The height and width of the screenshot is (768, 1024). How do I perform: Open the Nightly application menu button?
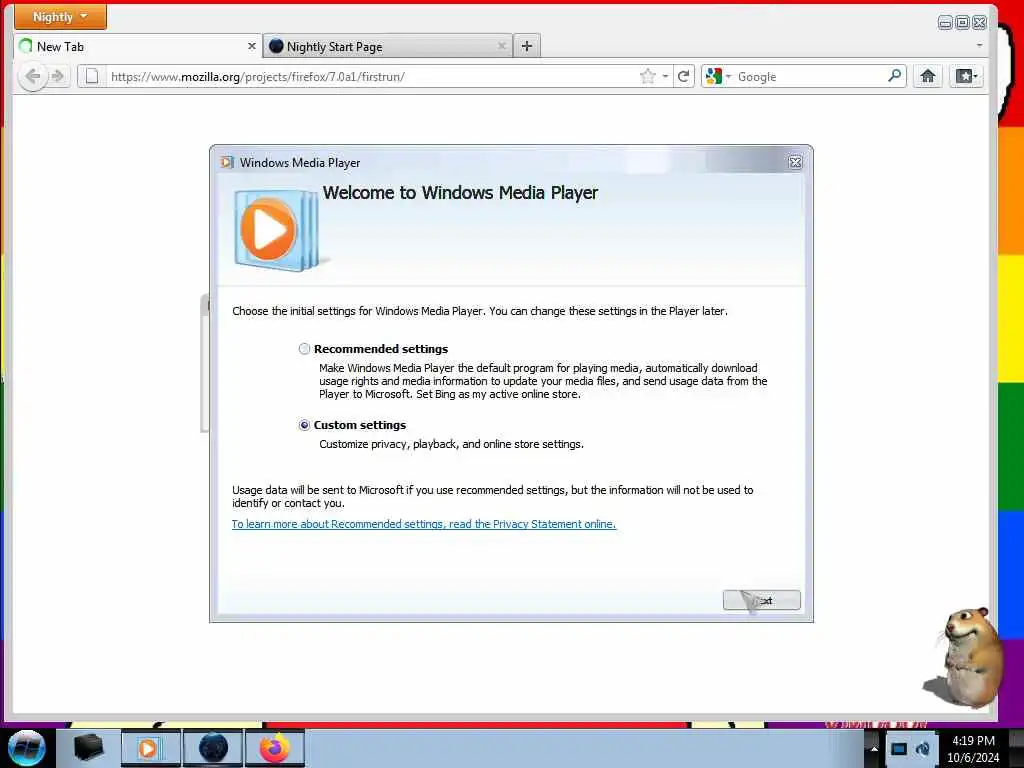(60, 16)
